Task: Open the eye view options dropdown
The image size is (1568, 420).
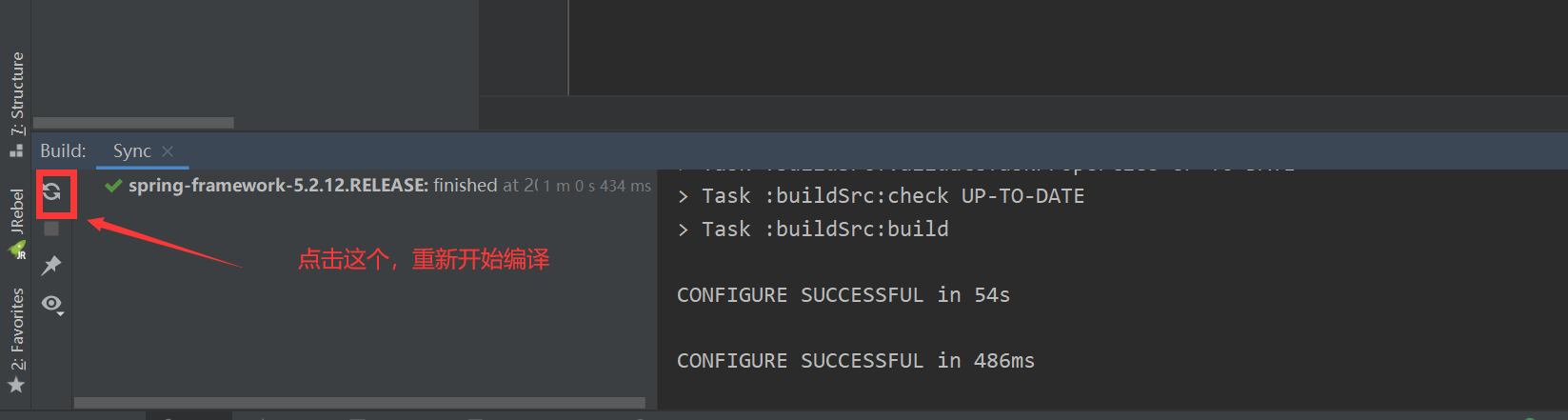Action: click(x=52, y=304)
